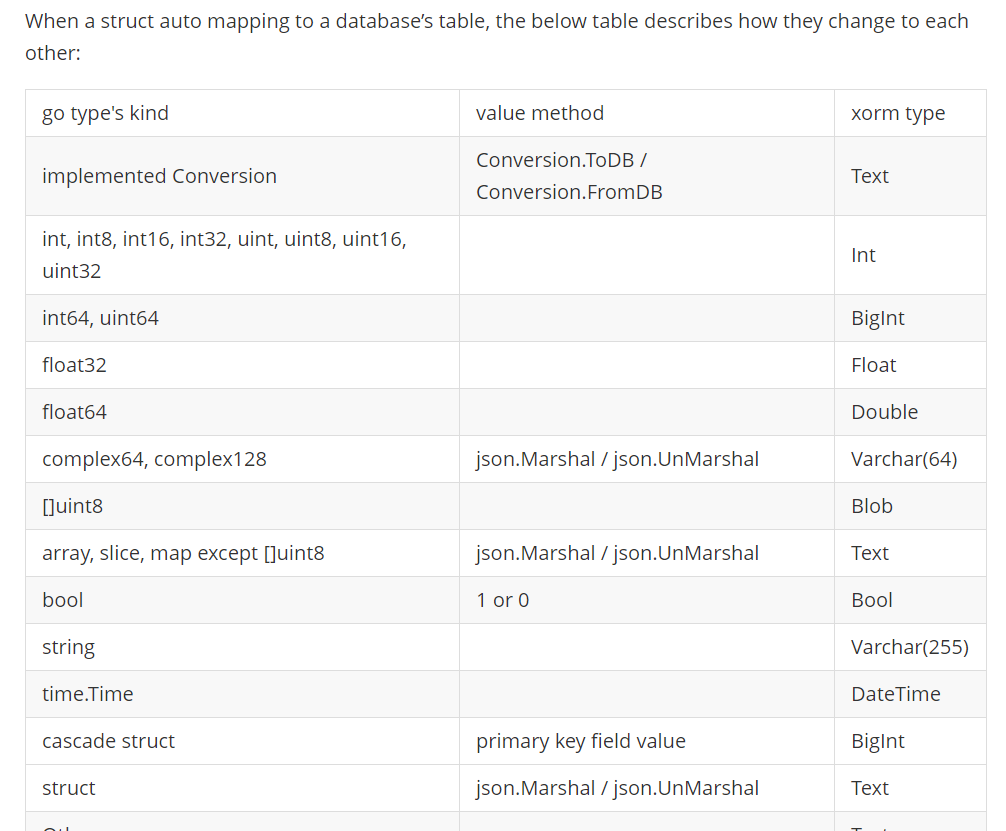The height and width of the screenshot is (831, 1006).
Task: Click the 'Double' xorm type cell
Action: [x=884, y=412]
